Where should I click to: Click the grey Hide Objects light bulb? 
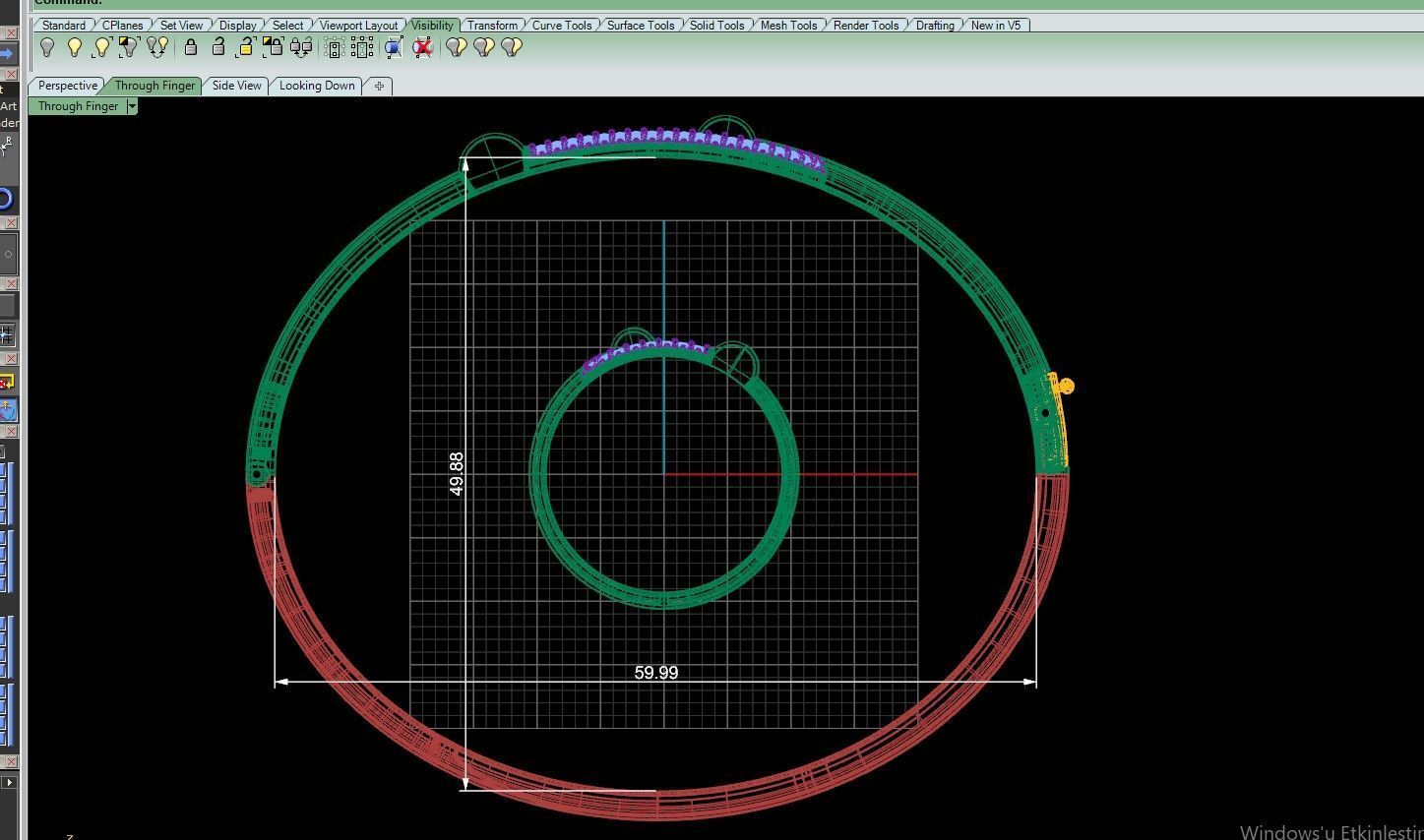tap(47, 47)
